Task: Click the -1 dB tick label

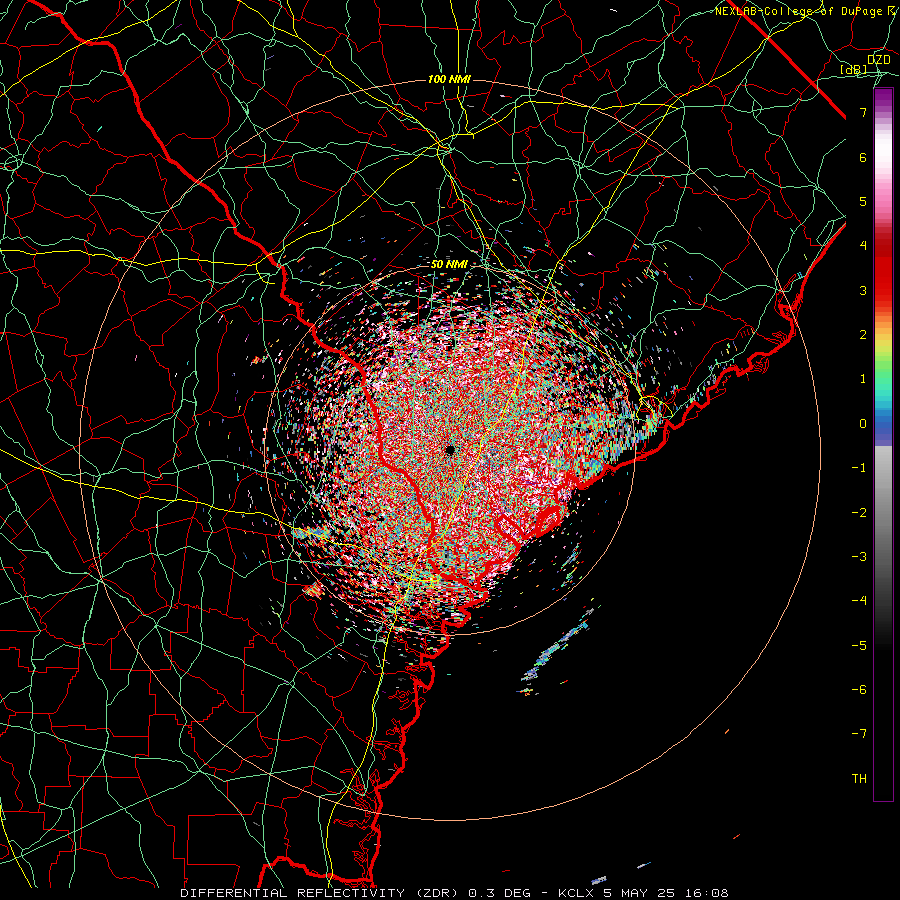Action: (859, 468)
